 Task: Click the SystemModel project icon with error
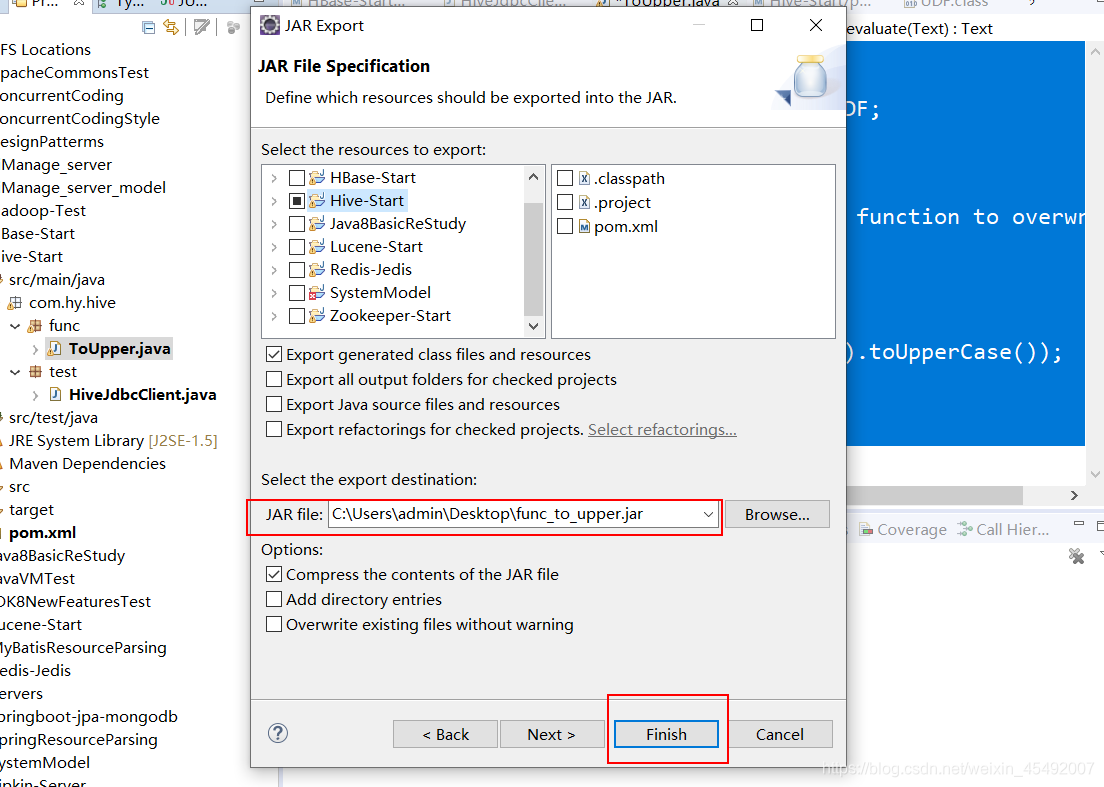(318, 293)
